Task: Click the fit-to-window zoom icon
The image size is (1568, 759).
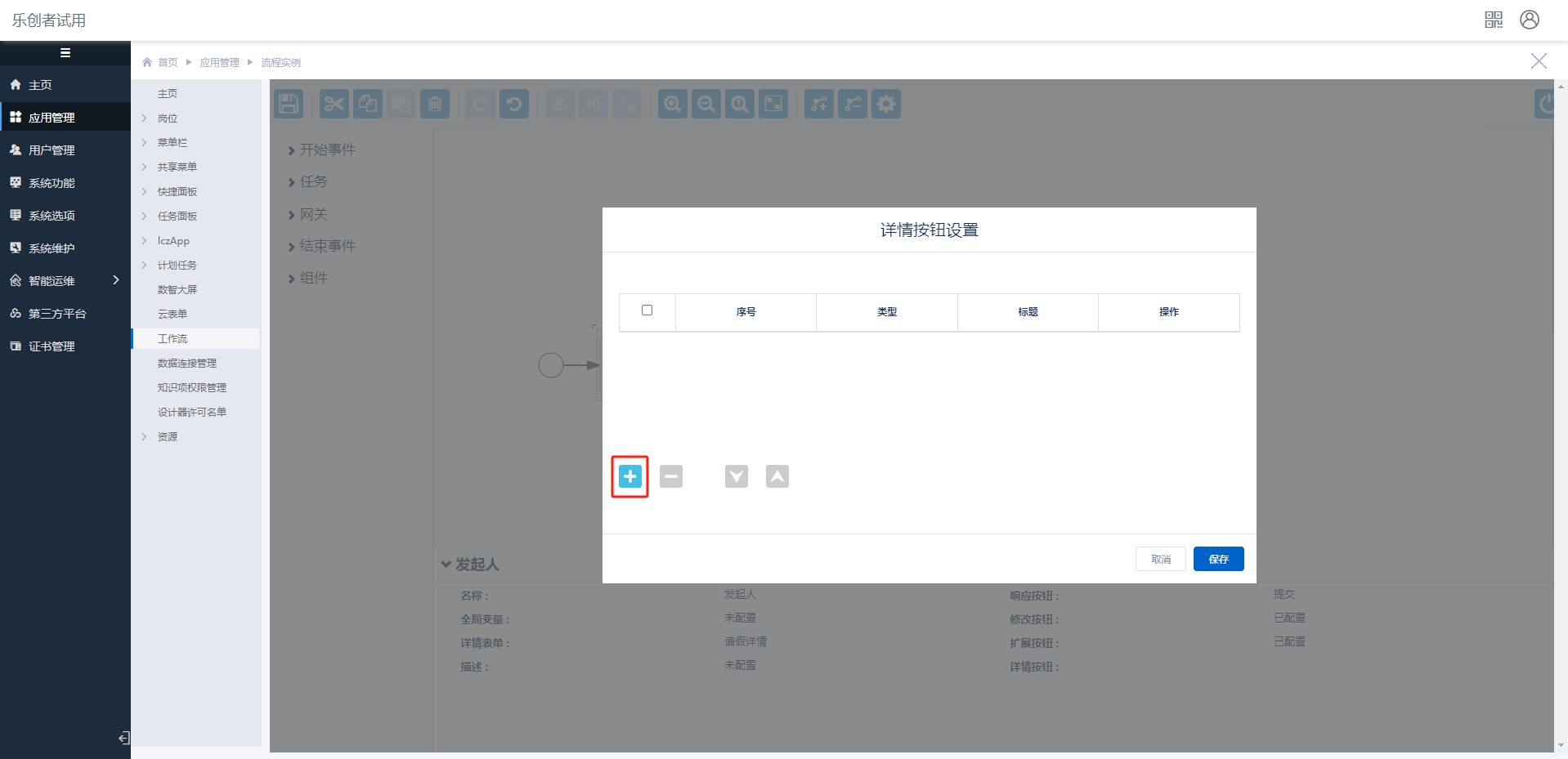Action: (x=773, y=104)
